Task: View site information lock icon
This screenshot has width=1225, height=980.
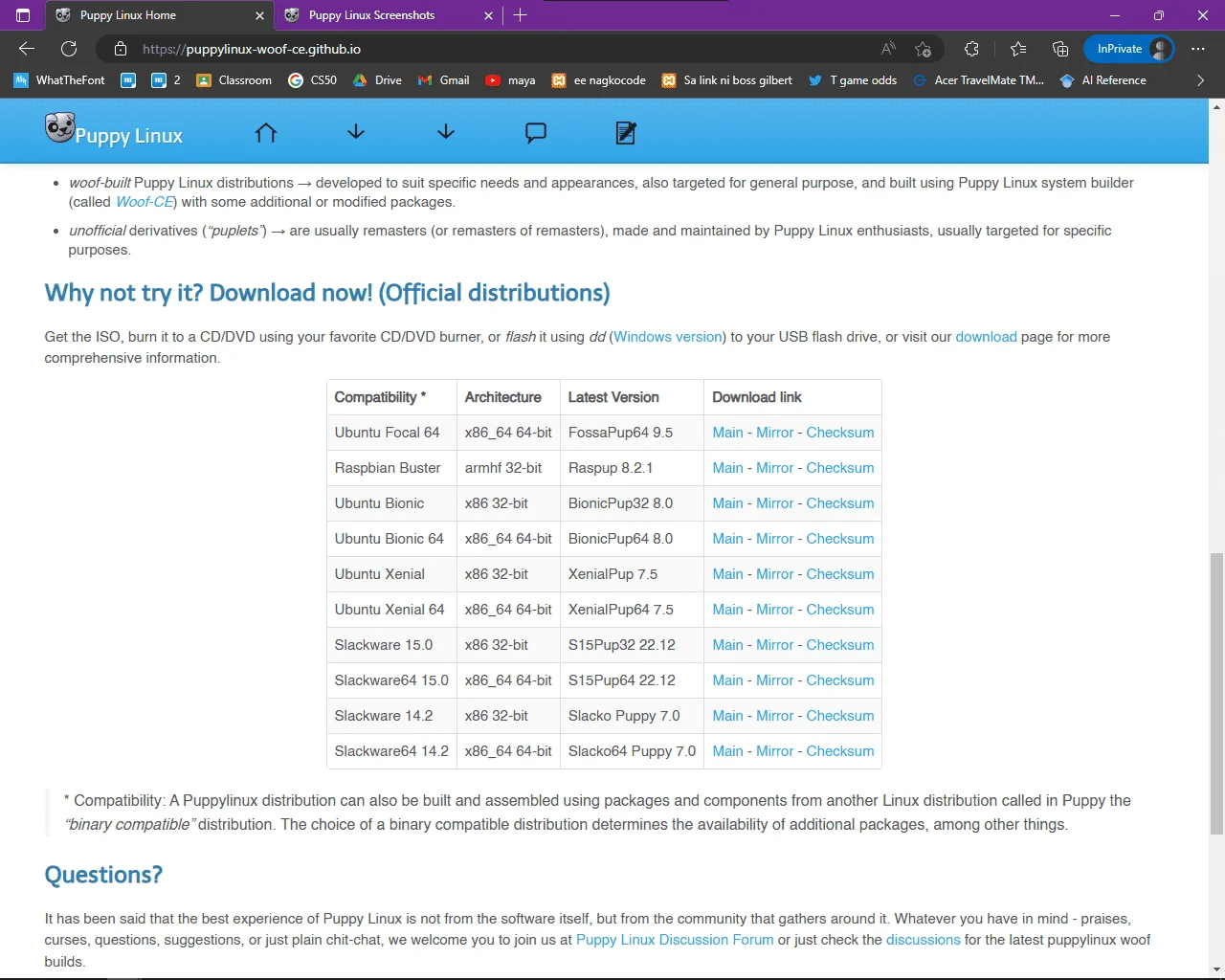Action: (x=120, y=49)
